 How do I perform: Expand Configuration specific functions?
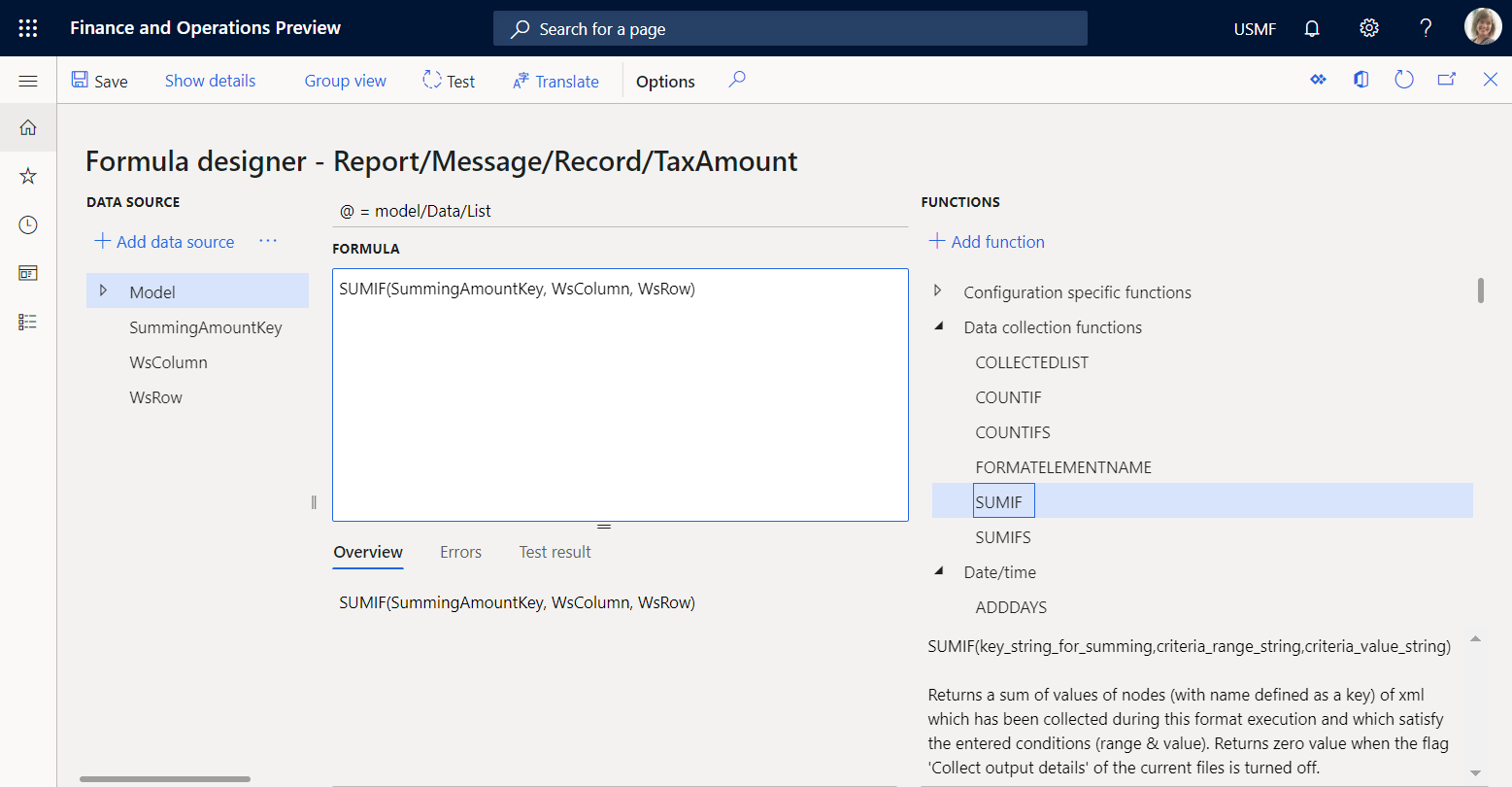(938, 291)
